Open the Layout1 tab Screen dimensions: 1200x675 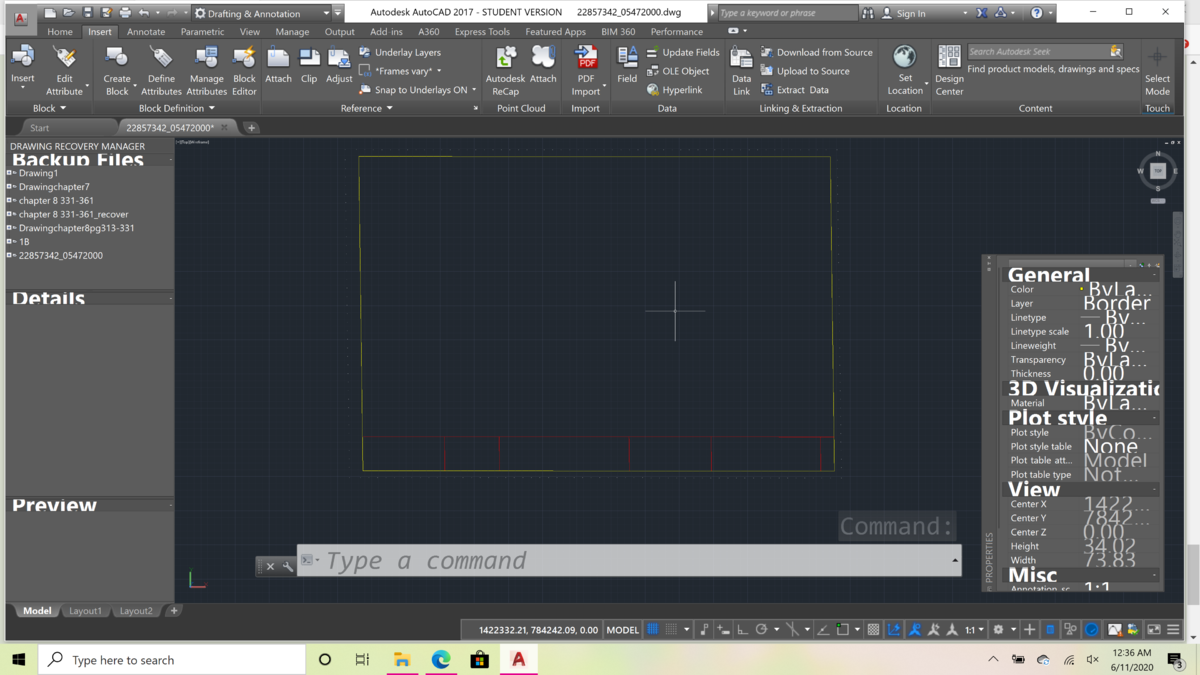[85, 611]
